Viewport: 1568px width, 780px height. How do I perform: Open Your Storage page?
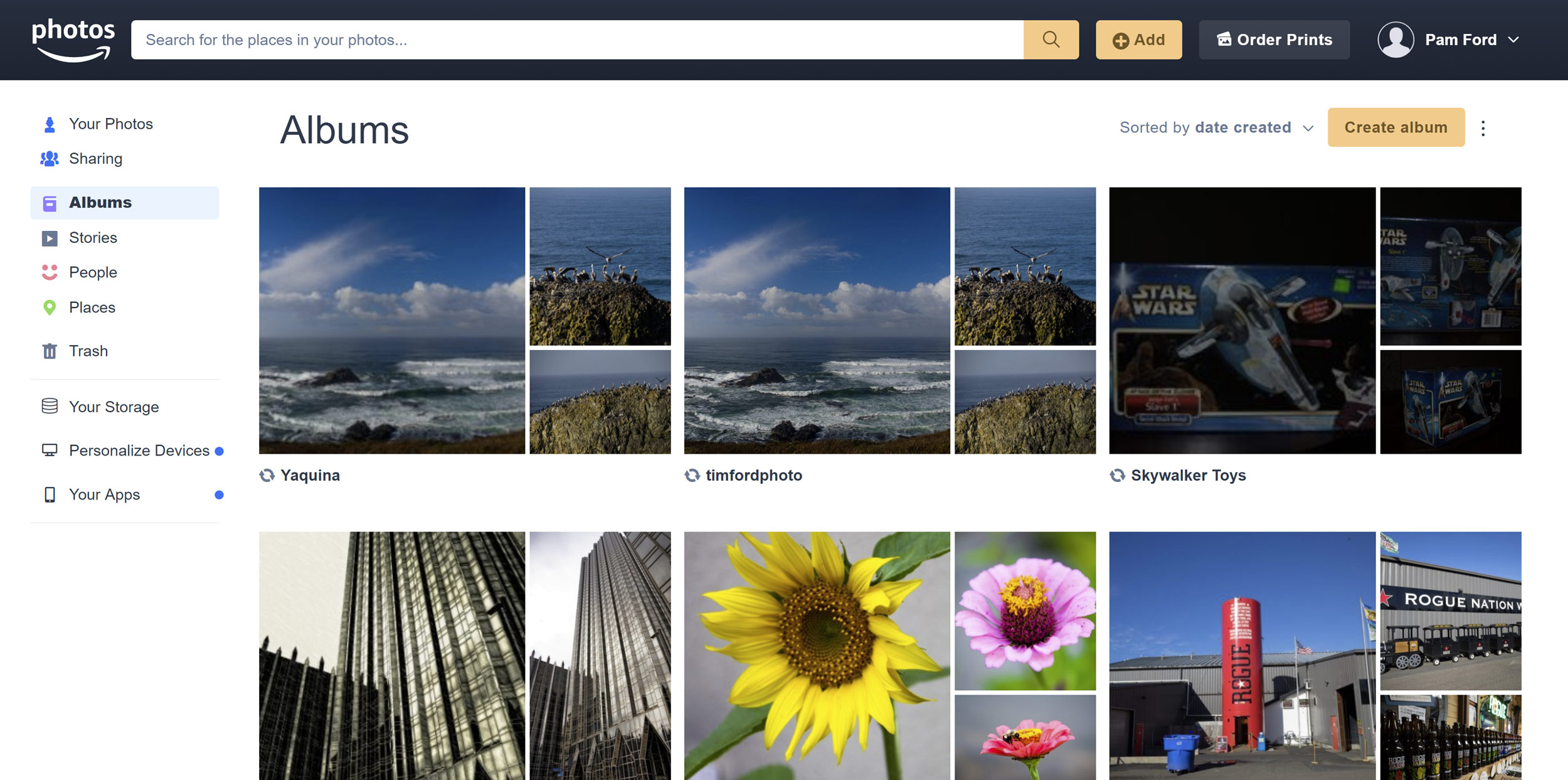click(114, 407)
